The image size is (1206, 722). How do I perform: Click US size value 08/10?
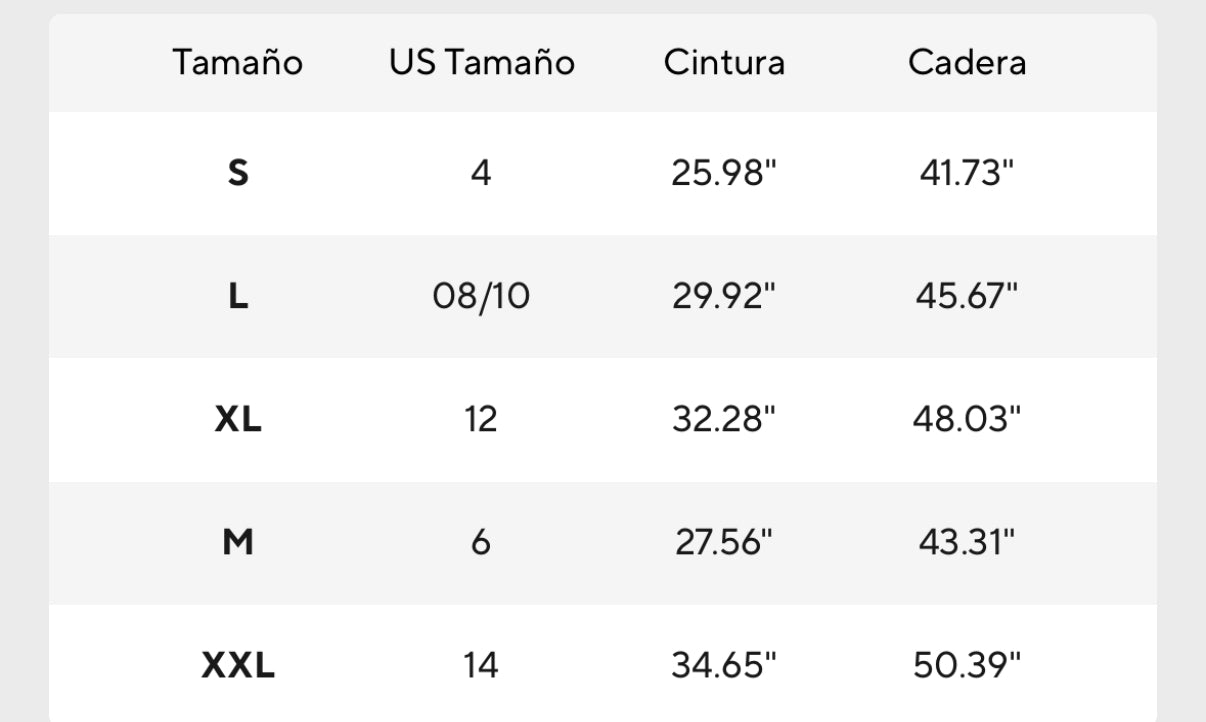tap(481, 297)
